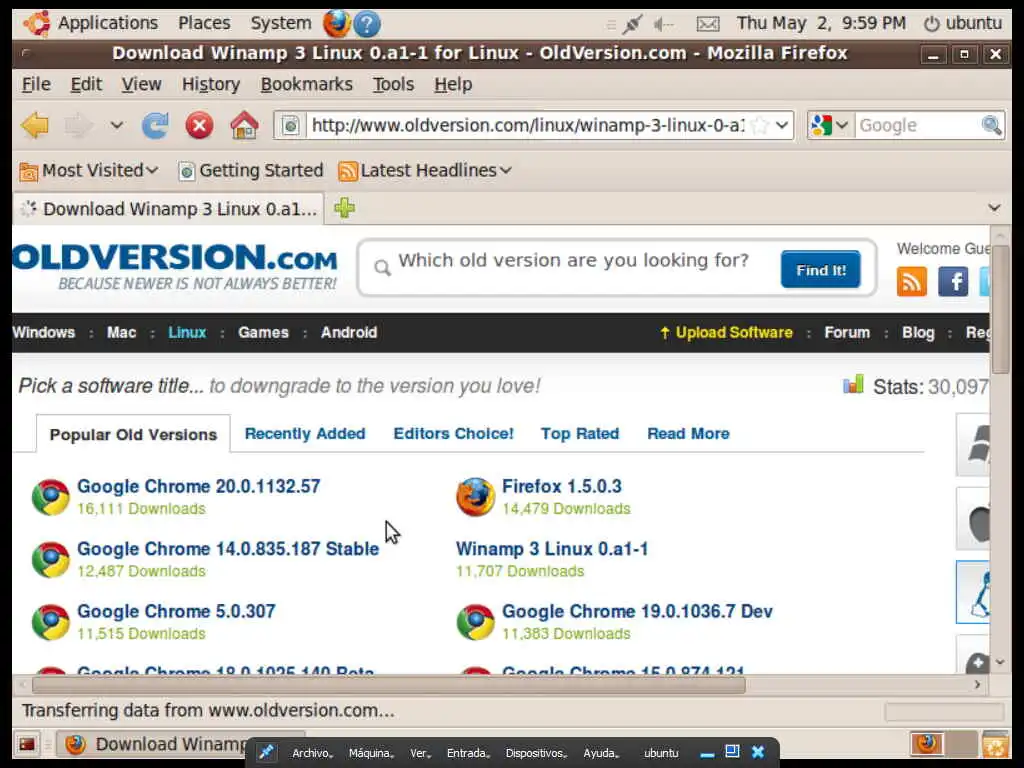Open the OldVersion Facebook icon
The width and height of the screenshot is (1024, 768).
coord(953,282)
